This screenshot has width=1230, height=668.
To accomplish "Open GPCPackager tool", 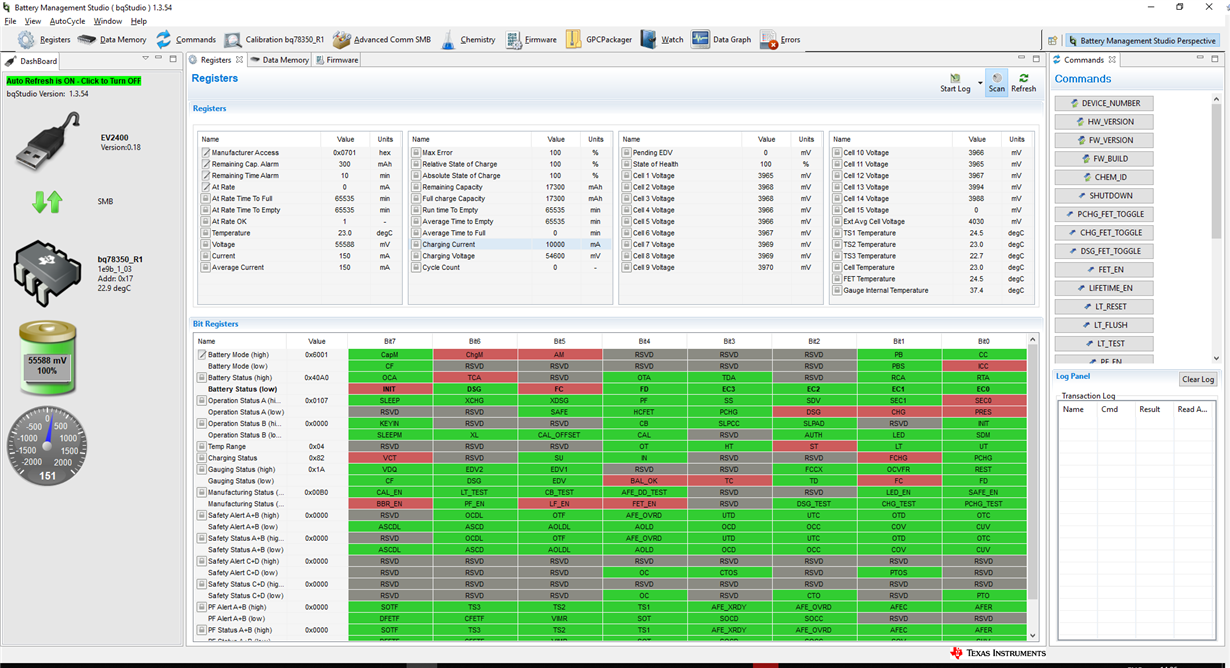I will tap(599, 40).
